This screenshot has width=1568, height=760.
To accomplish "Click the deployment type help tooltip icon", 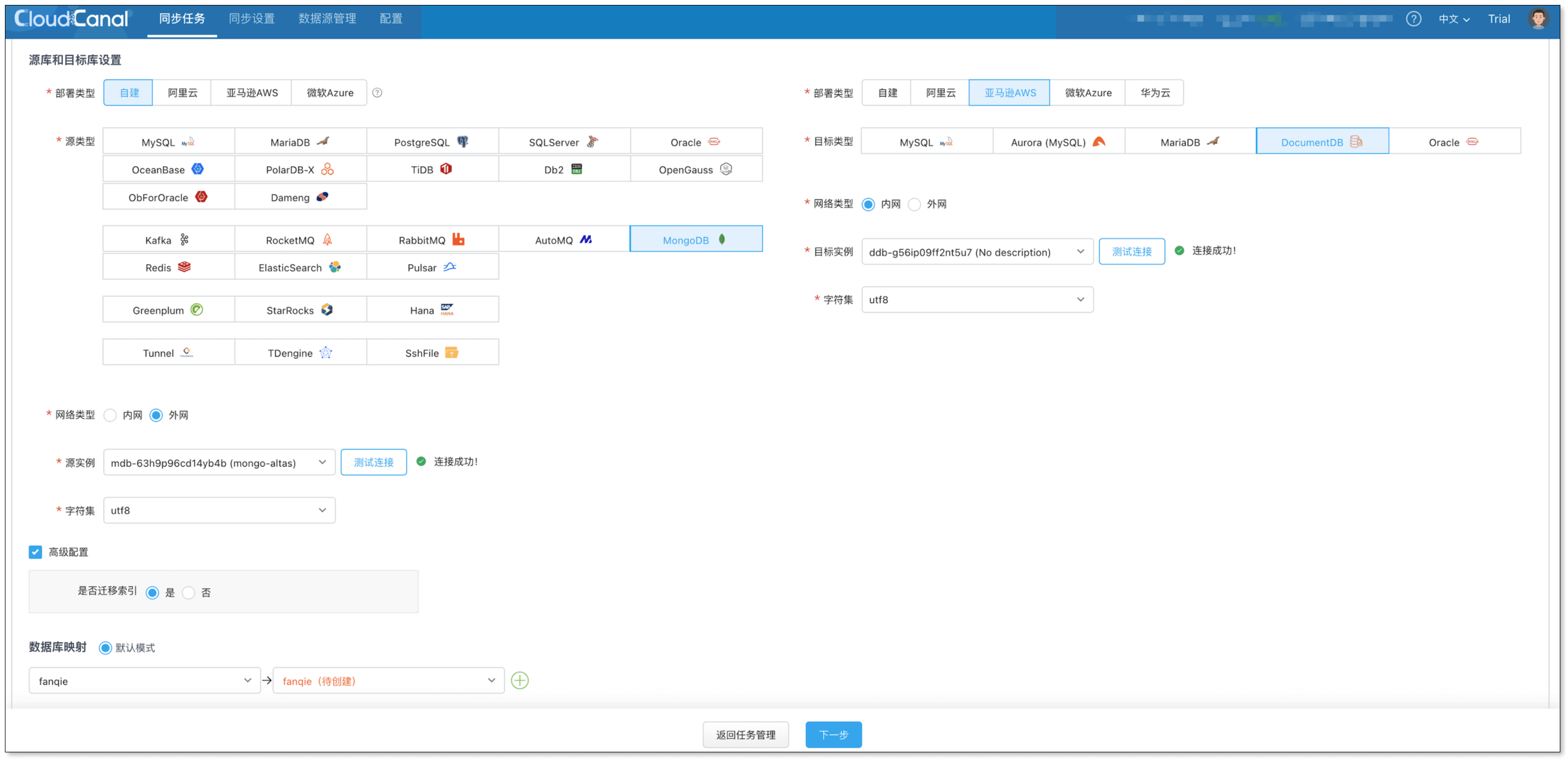I will [x=377, y=92].
